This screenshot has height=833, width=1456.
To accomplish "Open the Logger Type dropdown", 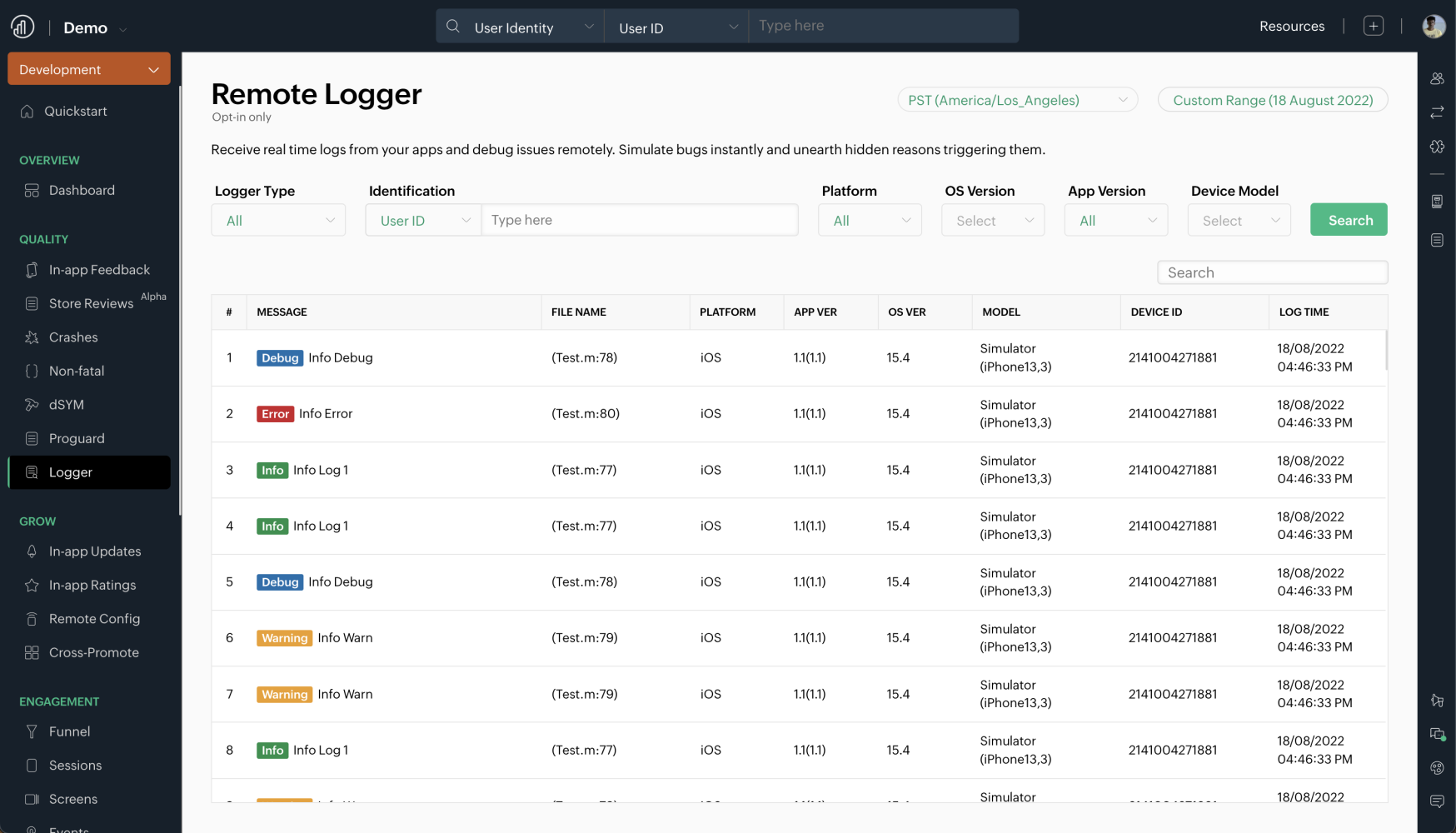I will coord(278,221).
